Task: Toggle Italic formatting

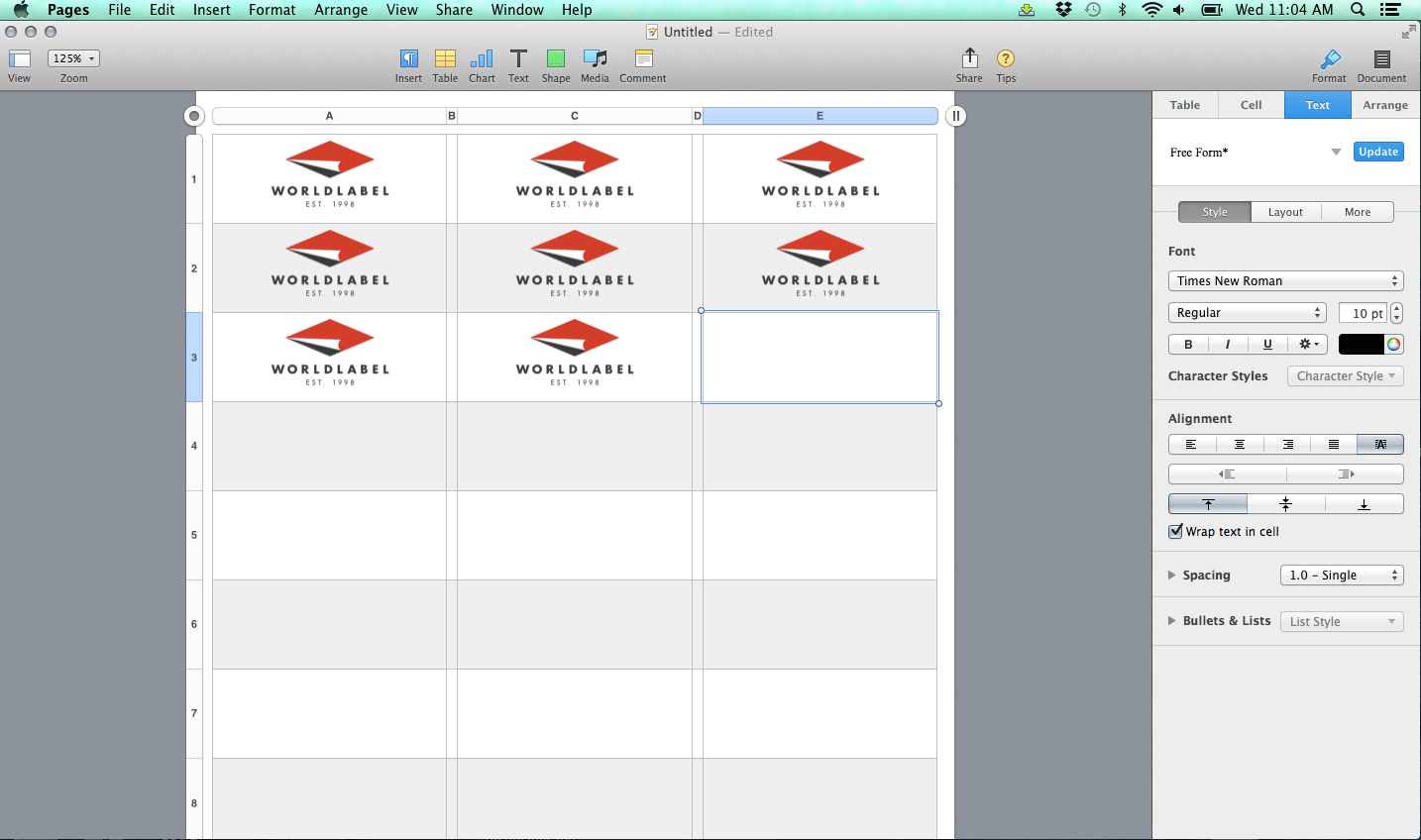Action: click(1228, 344)
